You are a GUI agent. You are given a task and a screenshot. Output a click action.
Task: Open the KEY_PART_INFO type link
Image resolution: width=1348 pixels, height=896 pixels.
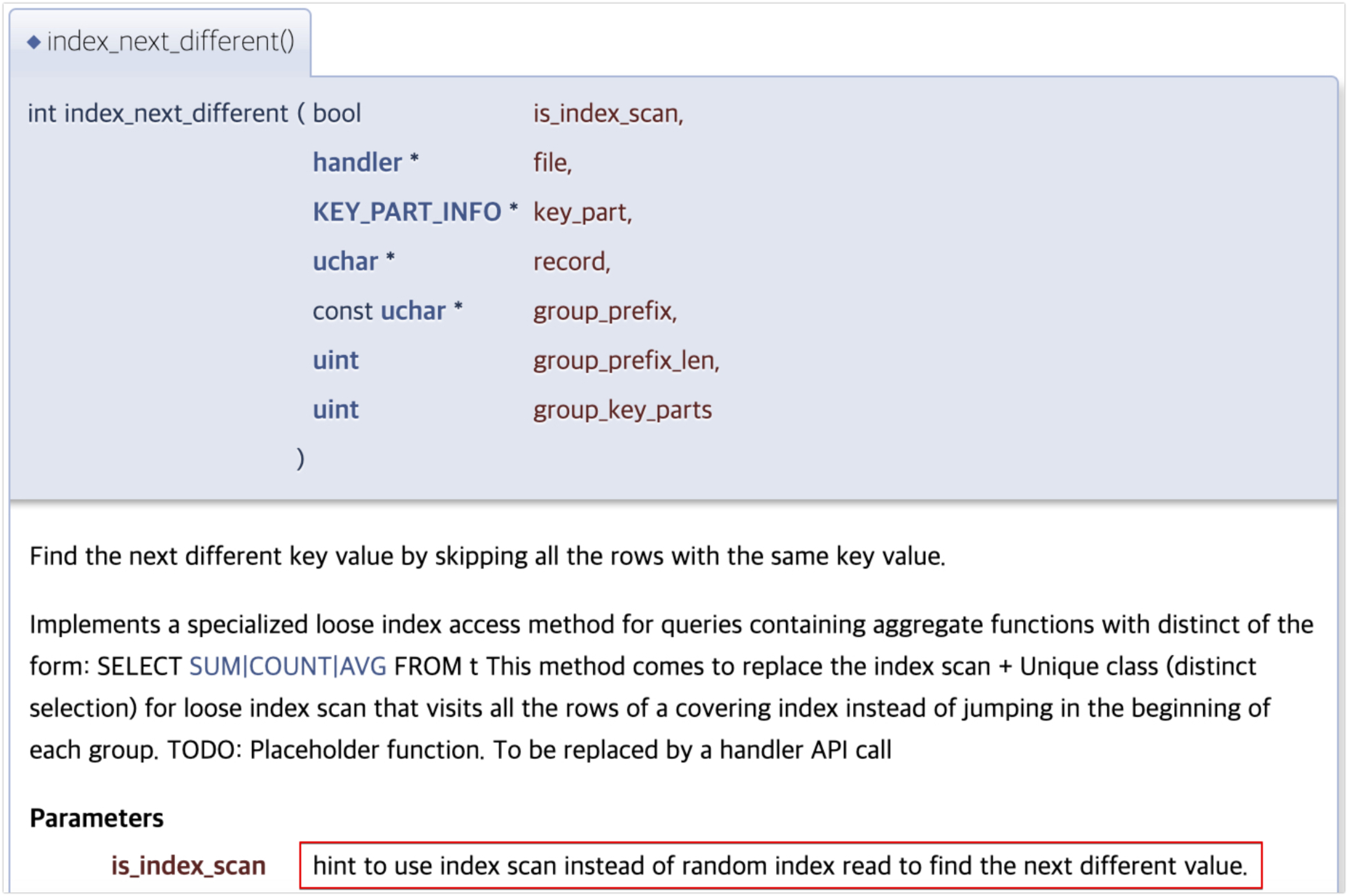point(407,212)
